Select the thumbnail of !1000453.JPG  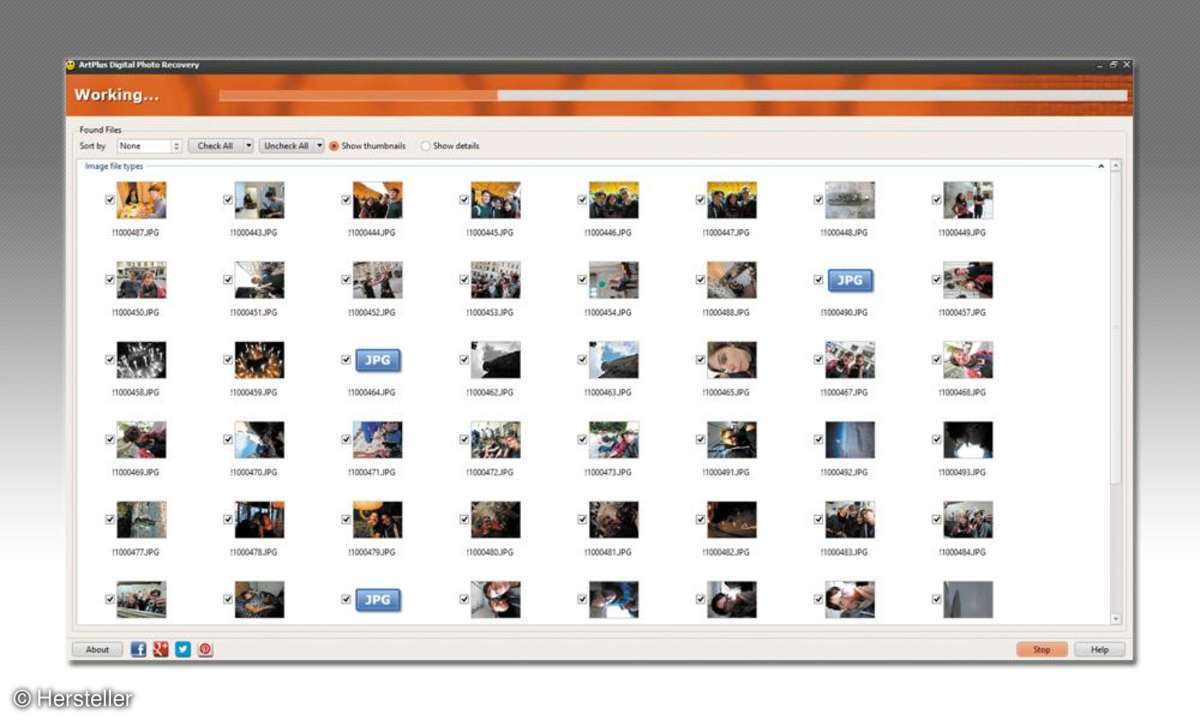pyautogui.click(x=496, y=280)
